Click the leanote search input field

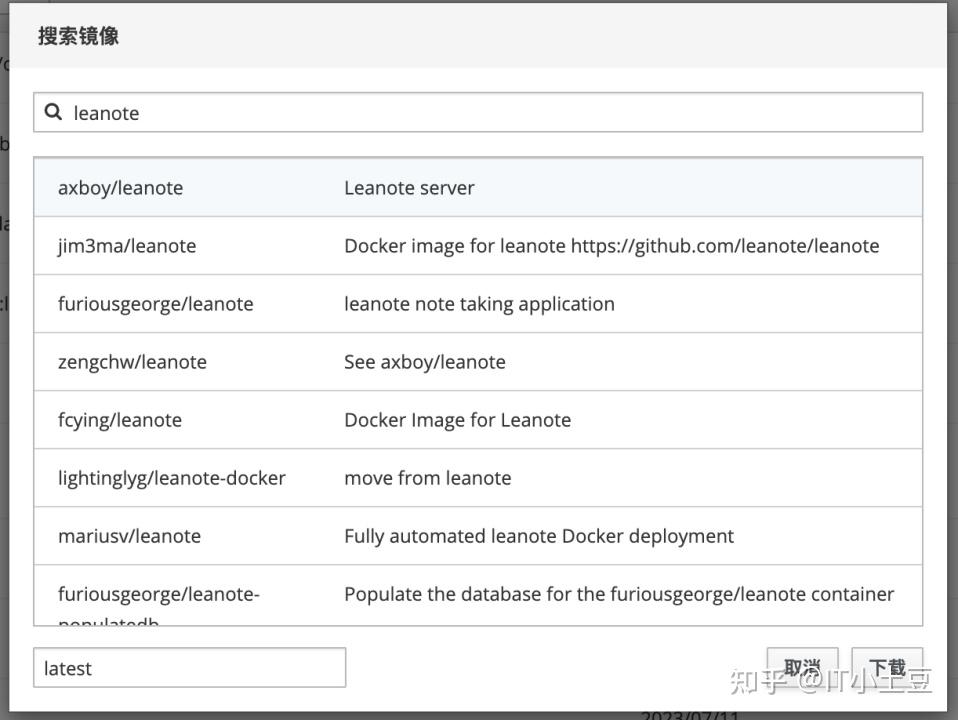[x=490, y=113]
